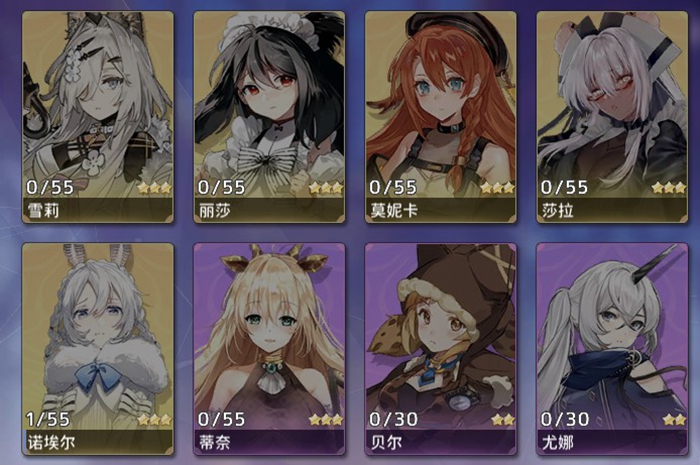Screen dimensions: 700x465
Task: Select the 莎拉 character card
Action: pyautogui.click(x=612, y=117)
